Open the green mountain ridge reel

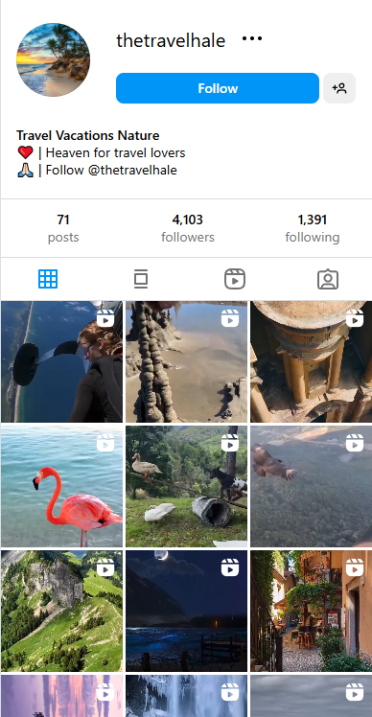tap(62, 611)
